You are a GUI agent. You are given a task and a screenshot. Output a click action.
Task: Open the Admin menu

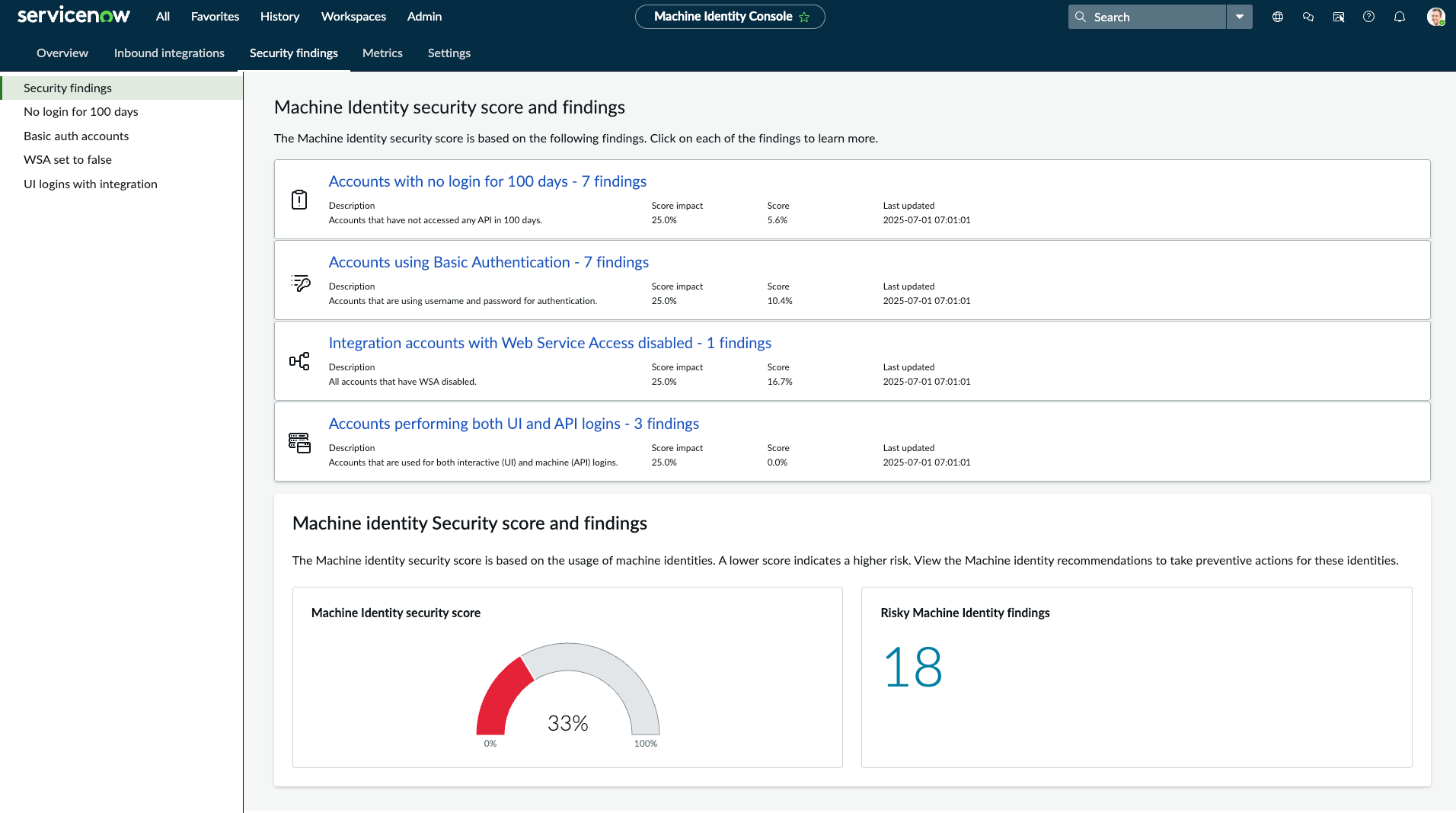tap(424, 16)
